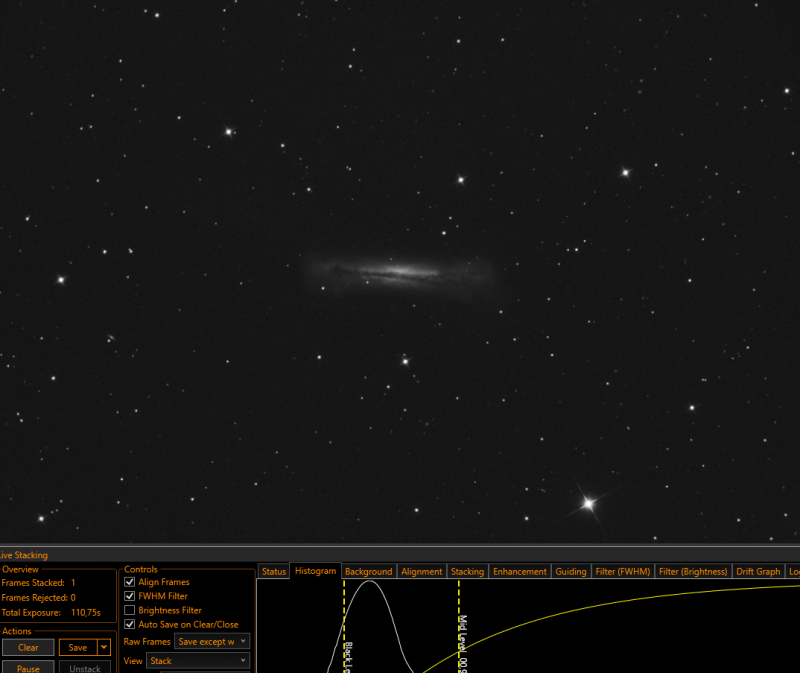800x673 pixels.
Task: Switch to the Alignment tab
Action: tap(421, 571)
